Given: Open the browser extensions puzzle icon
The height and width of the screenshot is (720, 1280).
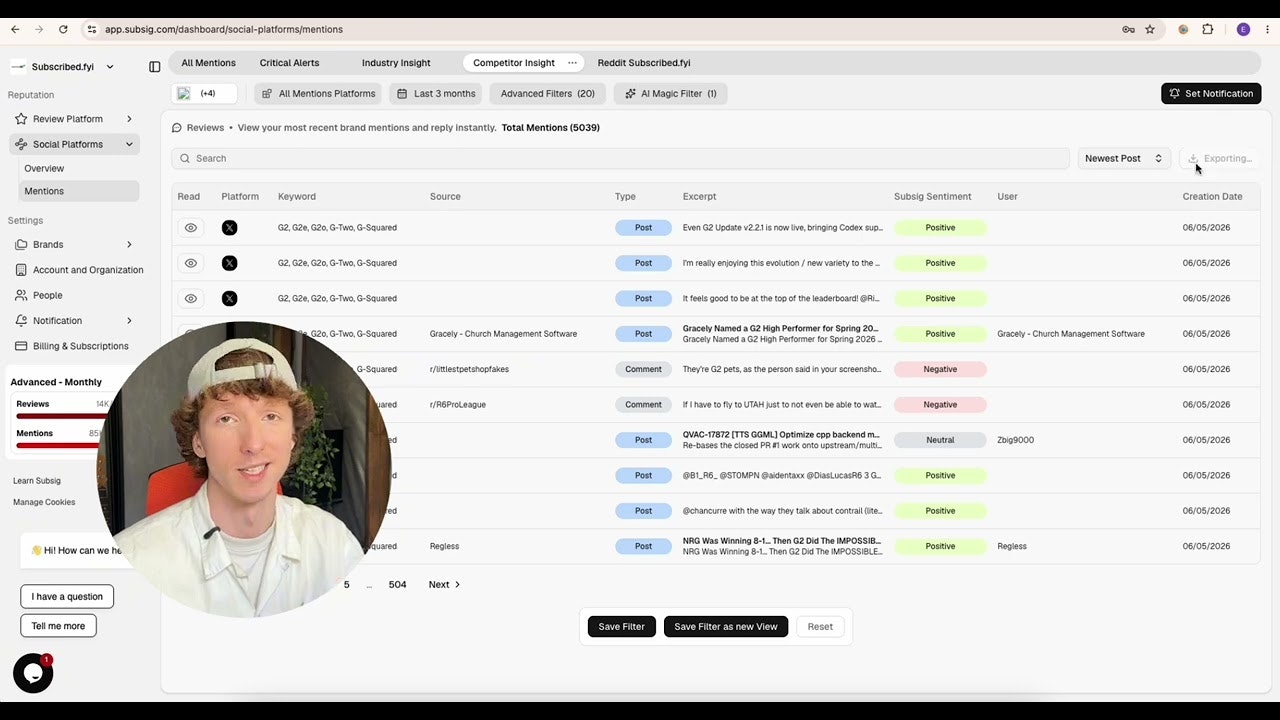Looking at the screenshot, I should [1208, 29].
